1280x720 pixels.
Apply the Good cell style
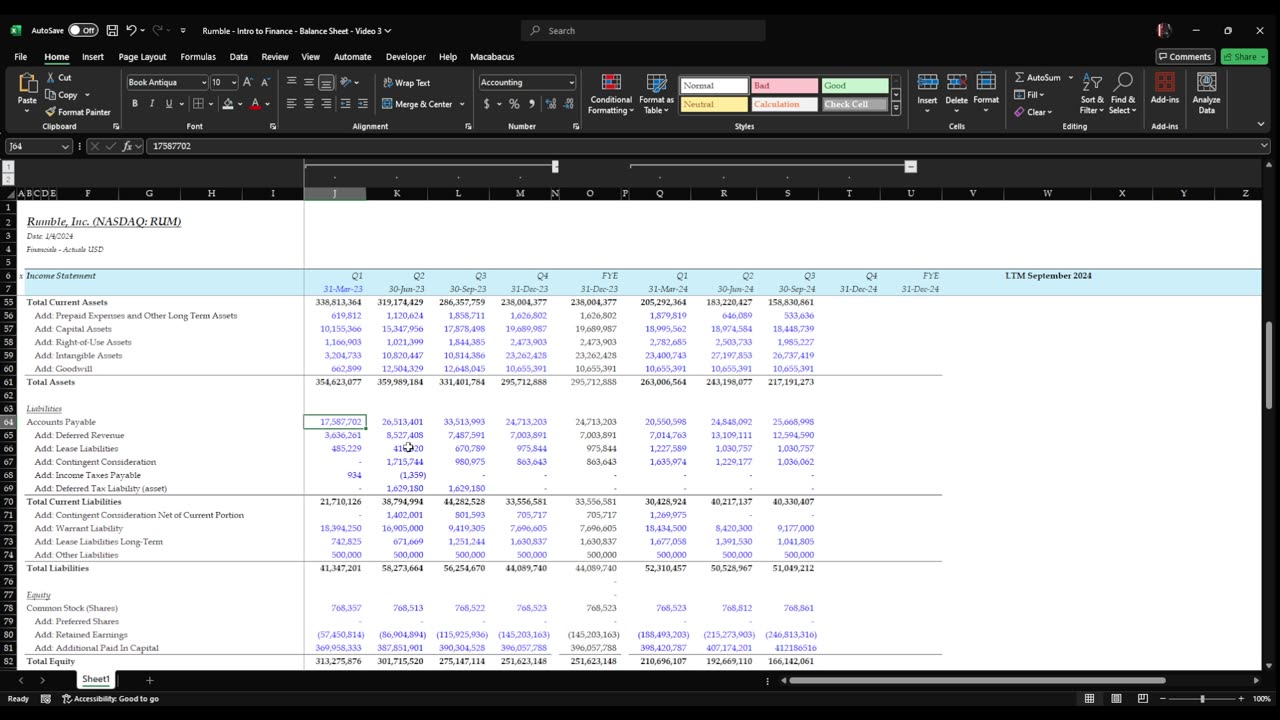click(x=855, y=86)
